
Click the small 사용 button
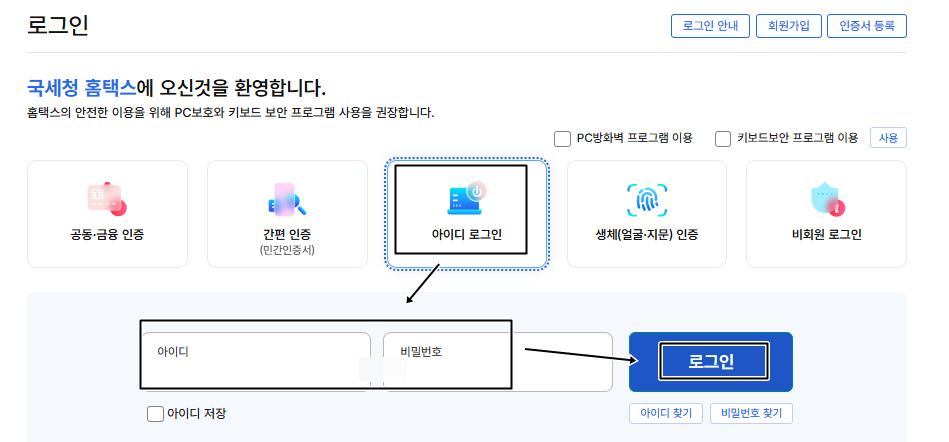click(x=888, y=137)
